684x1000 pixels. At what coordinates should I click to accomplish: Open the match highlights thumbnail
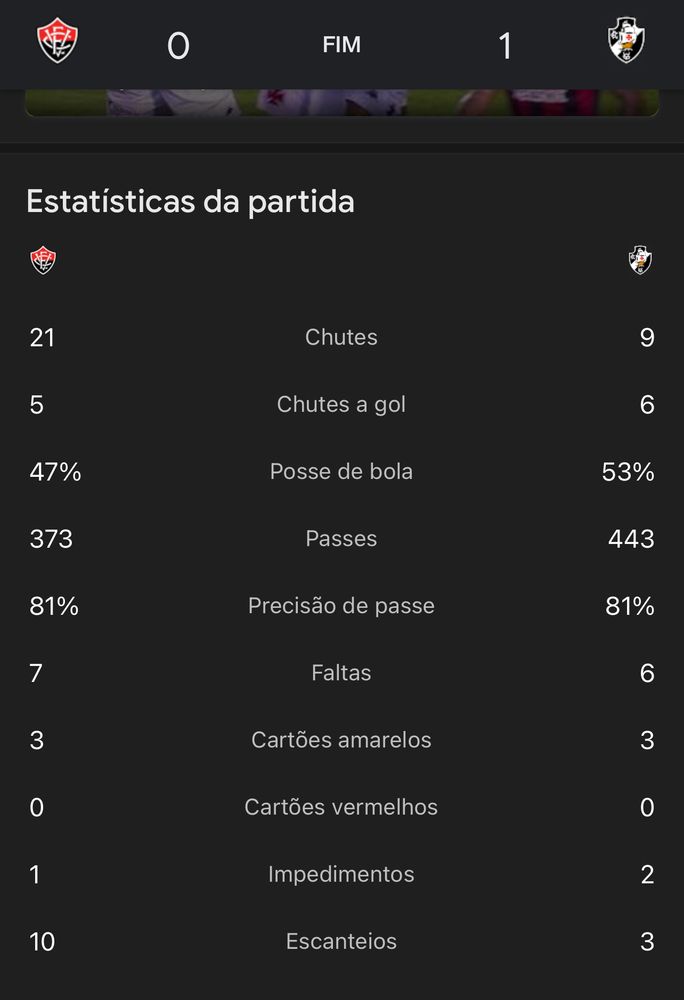pos(342,103)
